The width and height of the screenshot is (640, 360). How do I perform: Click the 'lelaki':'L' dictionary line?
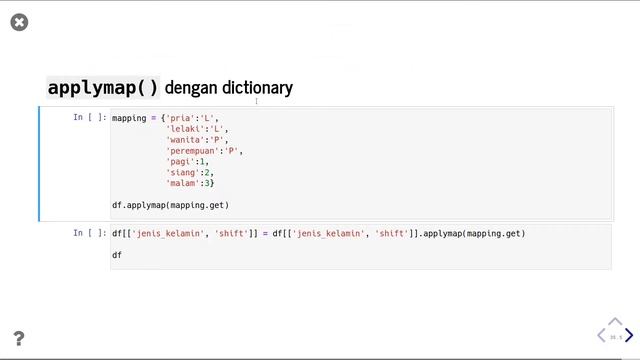197,129
